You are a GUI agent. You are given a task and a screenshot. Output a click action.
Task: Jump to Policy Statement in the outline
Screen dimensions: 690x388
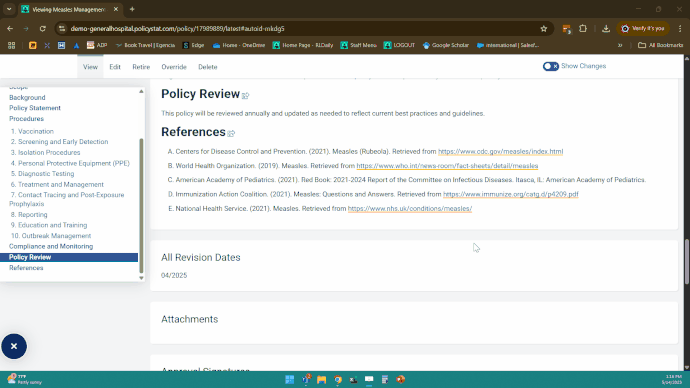point(35,108)
